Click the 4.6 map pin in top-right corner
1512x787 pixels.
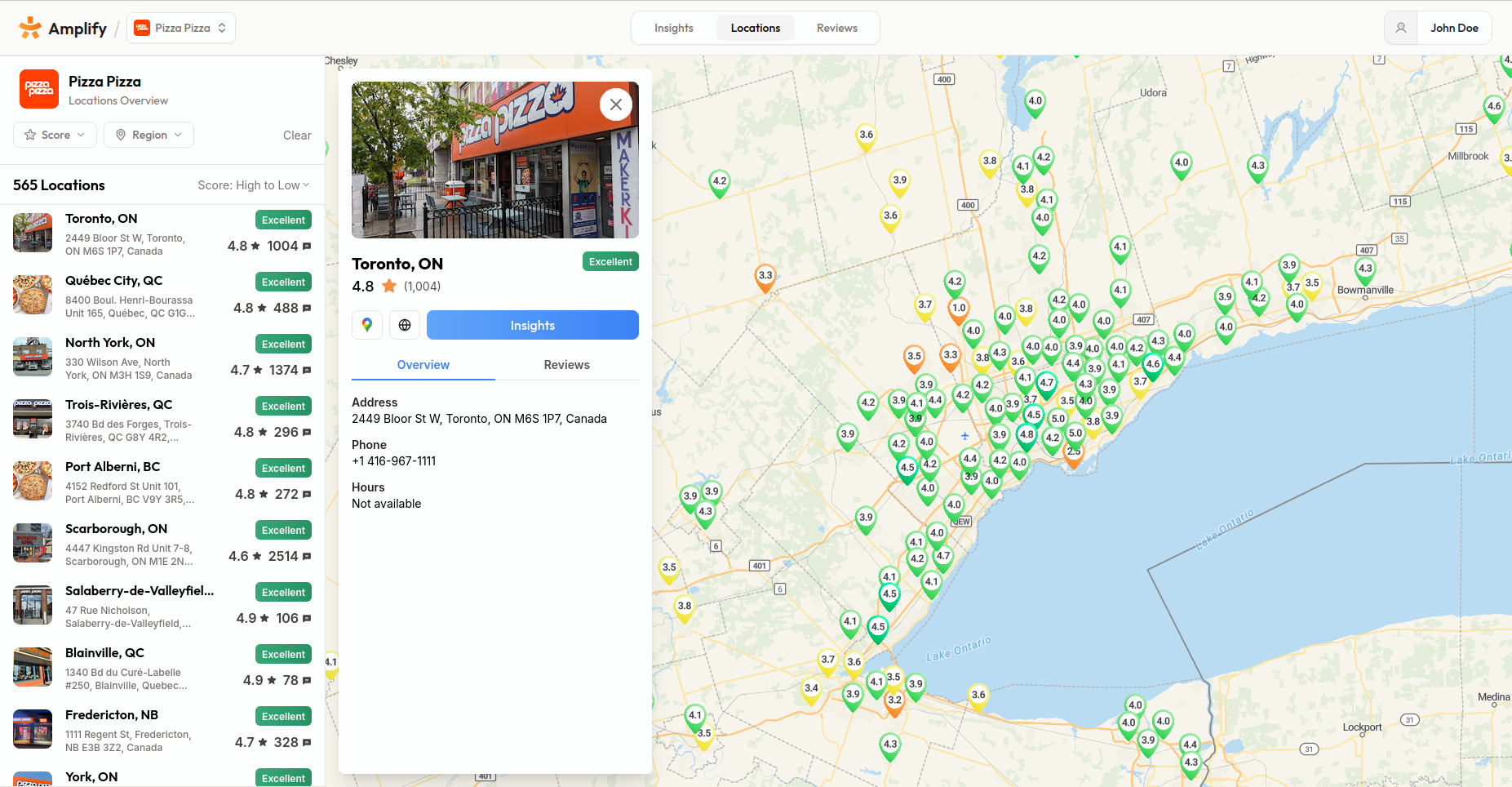[1494, 107]
